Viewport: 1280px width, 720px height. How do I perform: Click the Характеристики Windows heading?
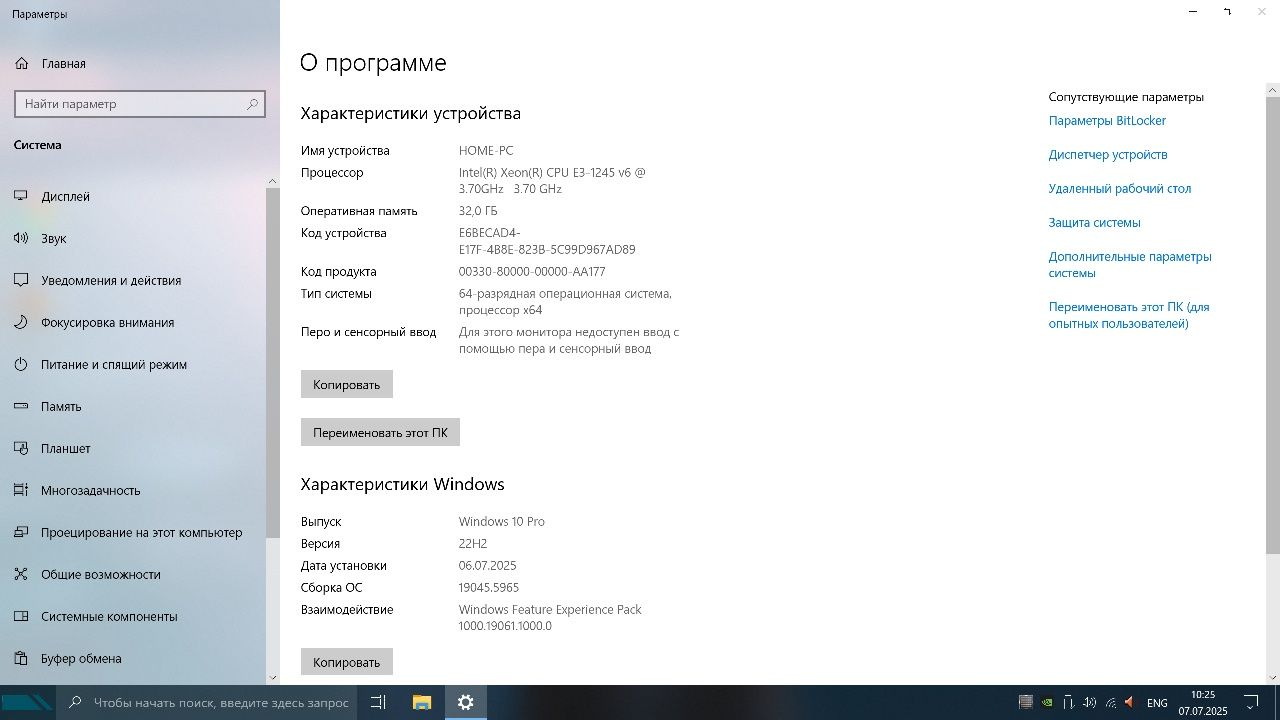click(x=402, y=484)
